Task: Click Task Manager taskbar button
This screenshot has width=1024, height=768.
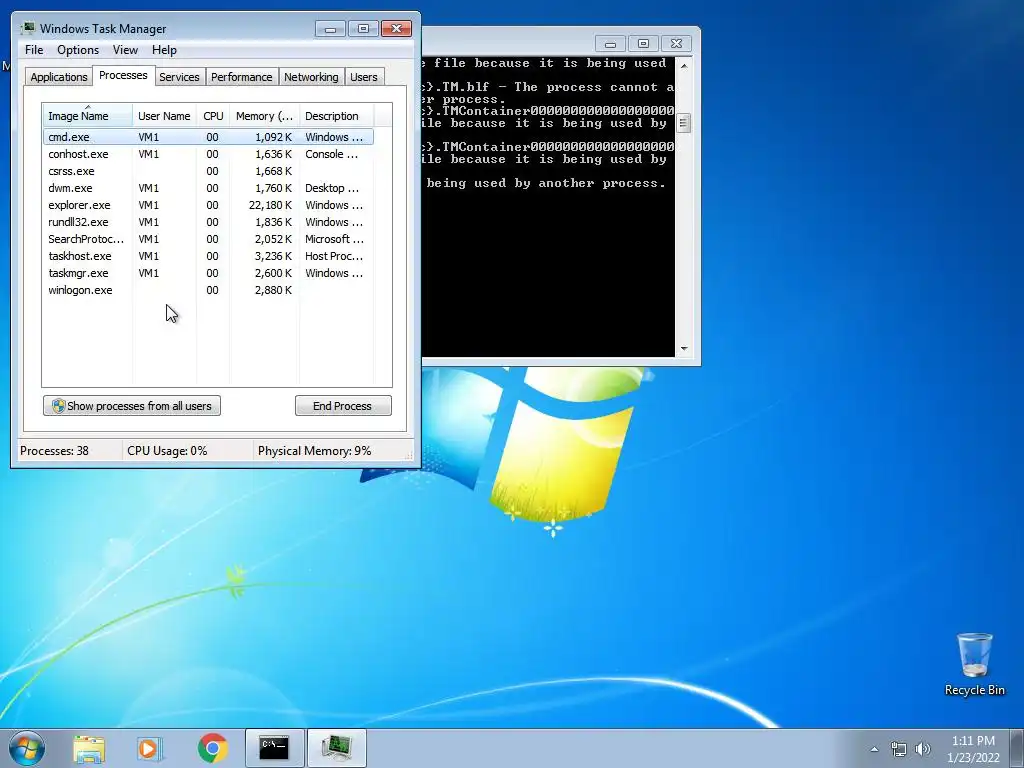Action: 336,748
